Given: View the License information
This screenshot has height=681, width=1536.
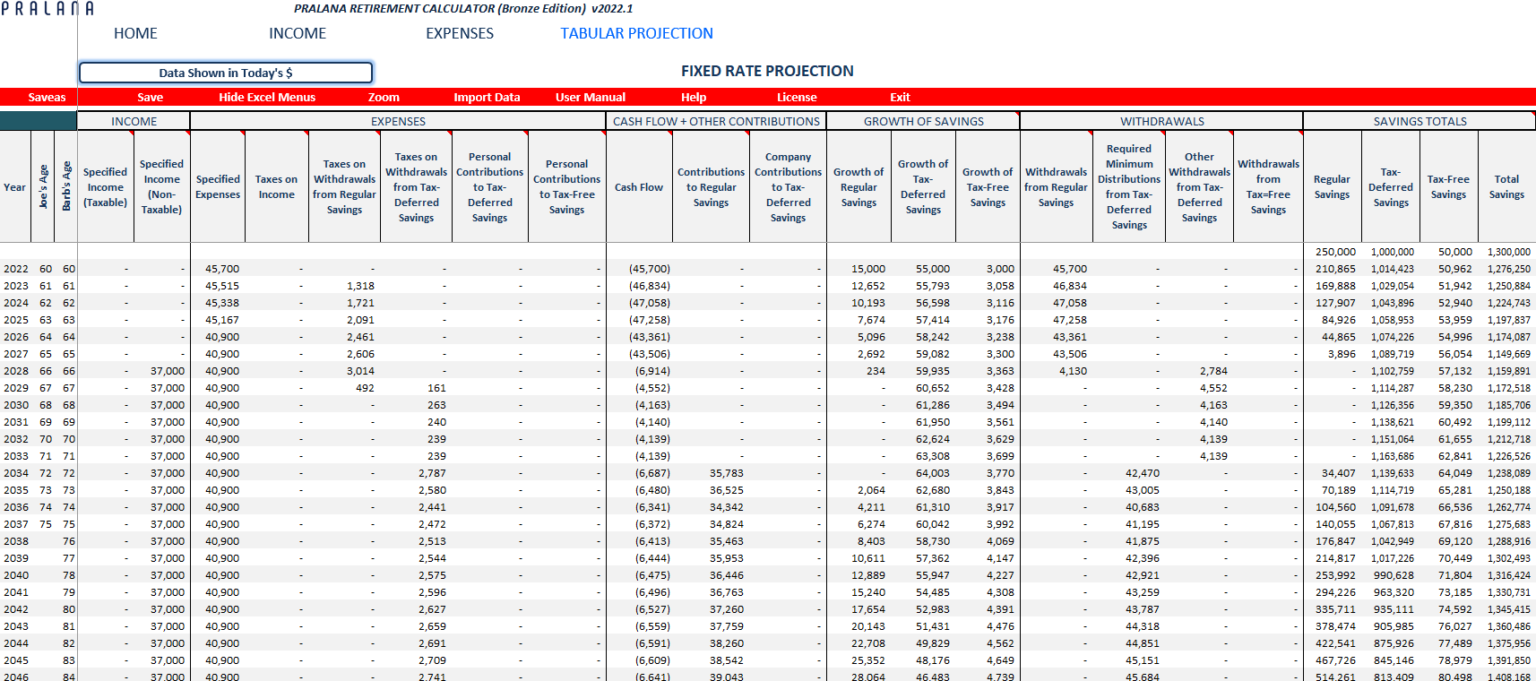Looking at the screenshot, I should (x=795, y=97).
